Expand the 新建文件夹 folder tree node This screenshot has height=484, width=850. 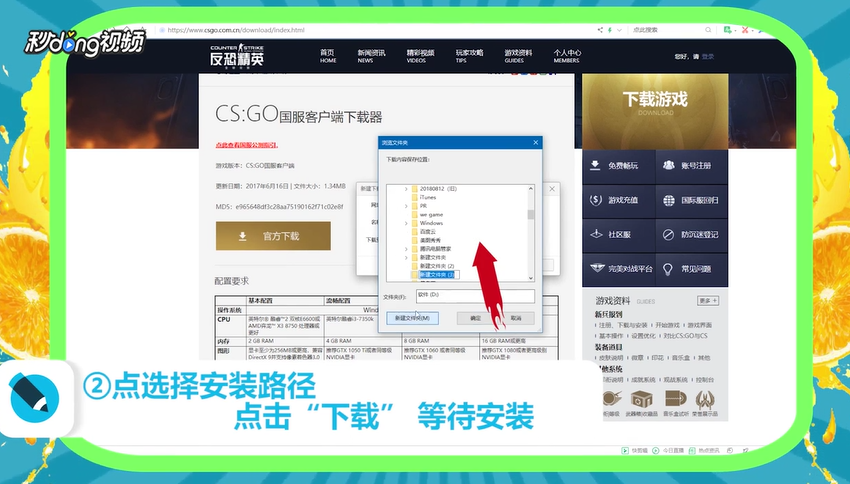tap(406, 257)
